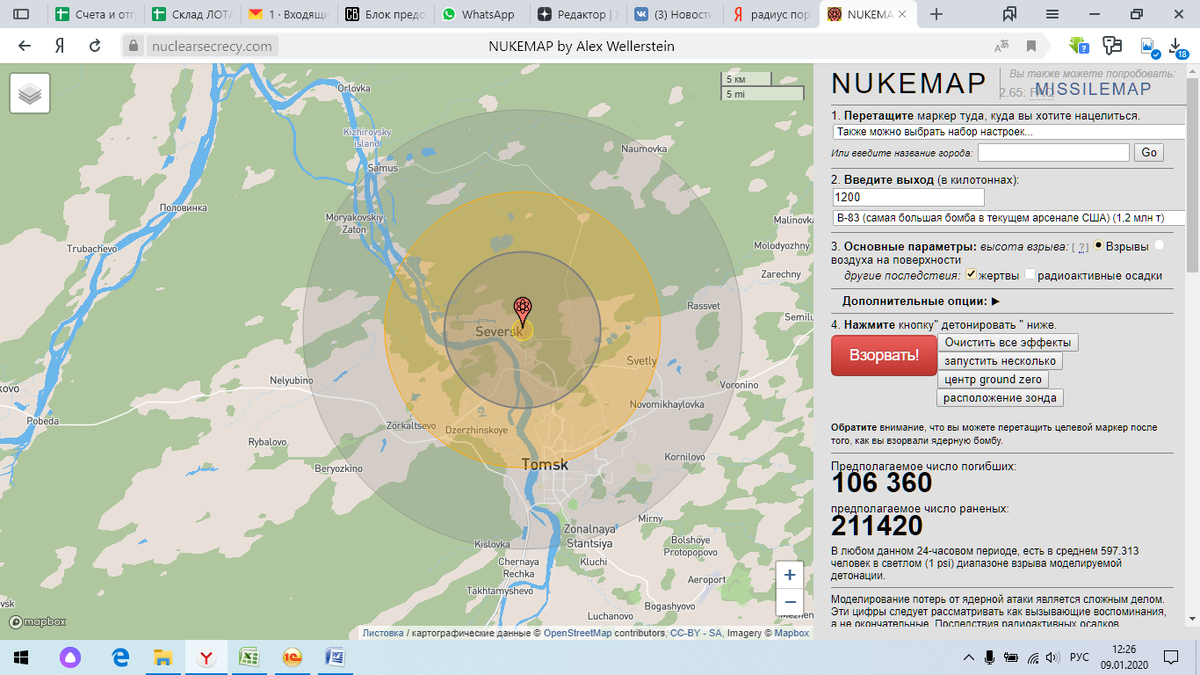Click the yield kilotons input field
The image size is (1200, 675).
[908, 198]
